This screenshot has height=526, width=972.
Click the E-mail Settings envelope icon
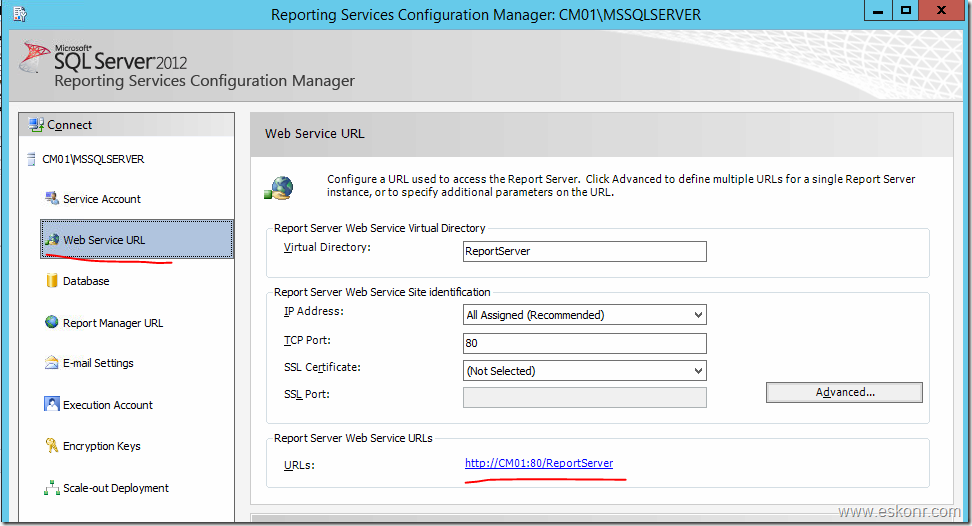tap(52, 362)
